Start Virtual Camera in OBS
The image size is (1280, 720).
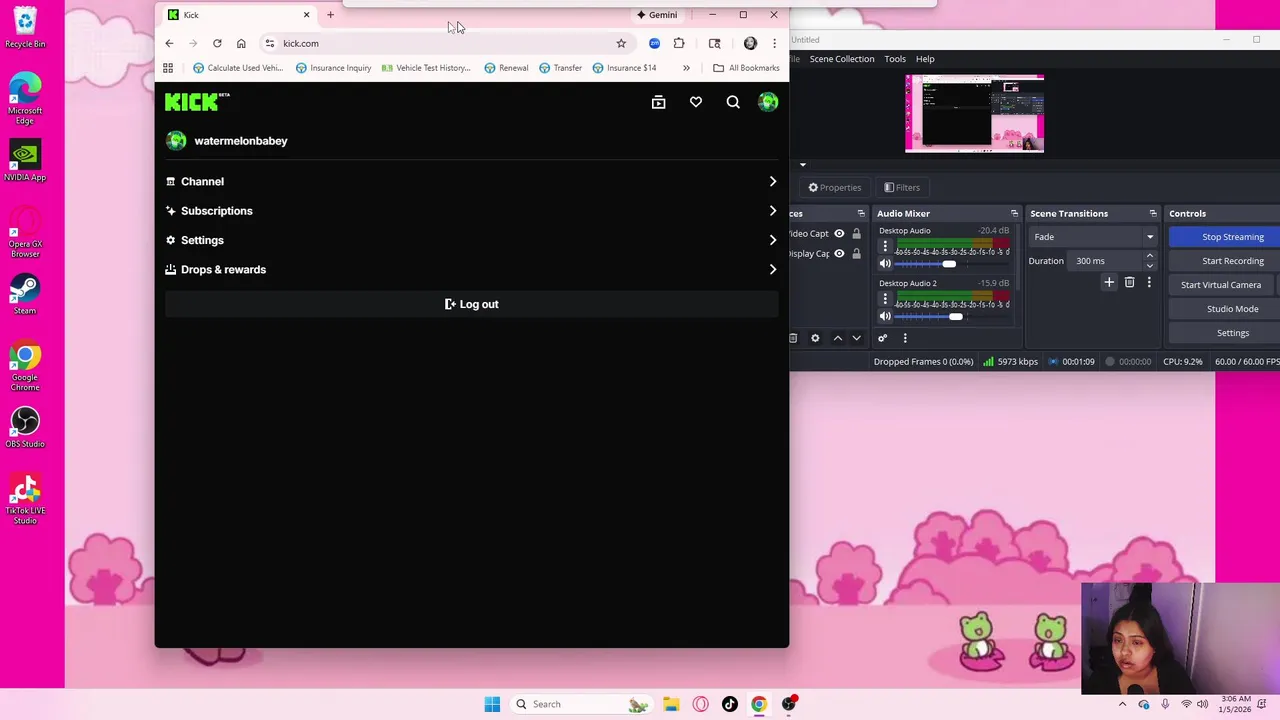(1221, 285)
